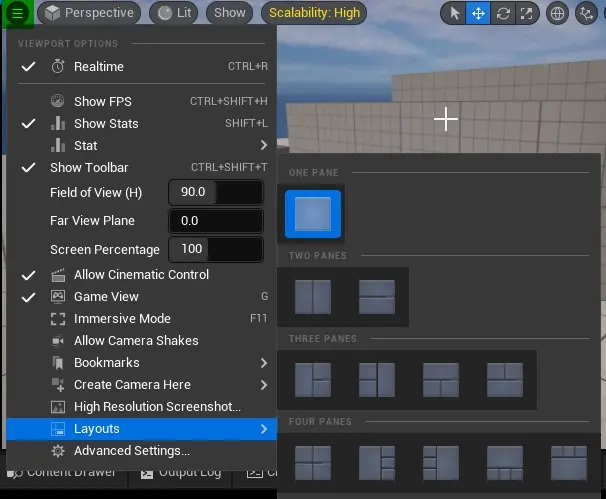
Task: Click the Immersive Mode brackets icon
Action: point(58,319)
